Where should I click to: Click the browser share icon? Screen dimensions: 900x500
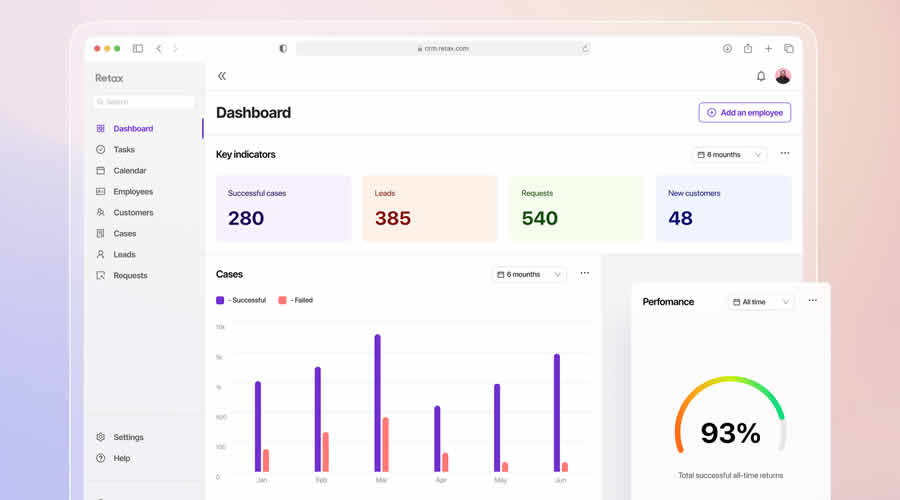click(x=748, y=48)
